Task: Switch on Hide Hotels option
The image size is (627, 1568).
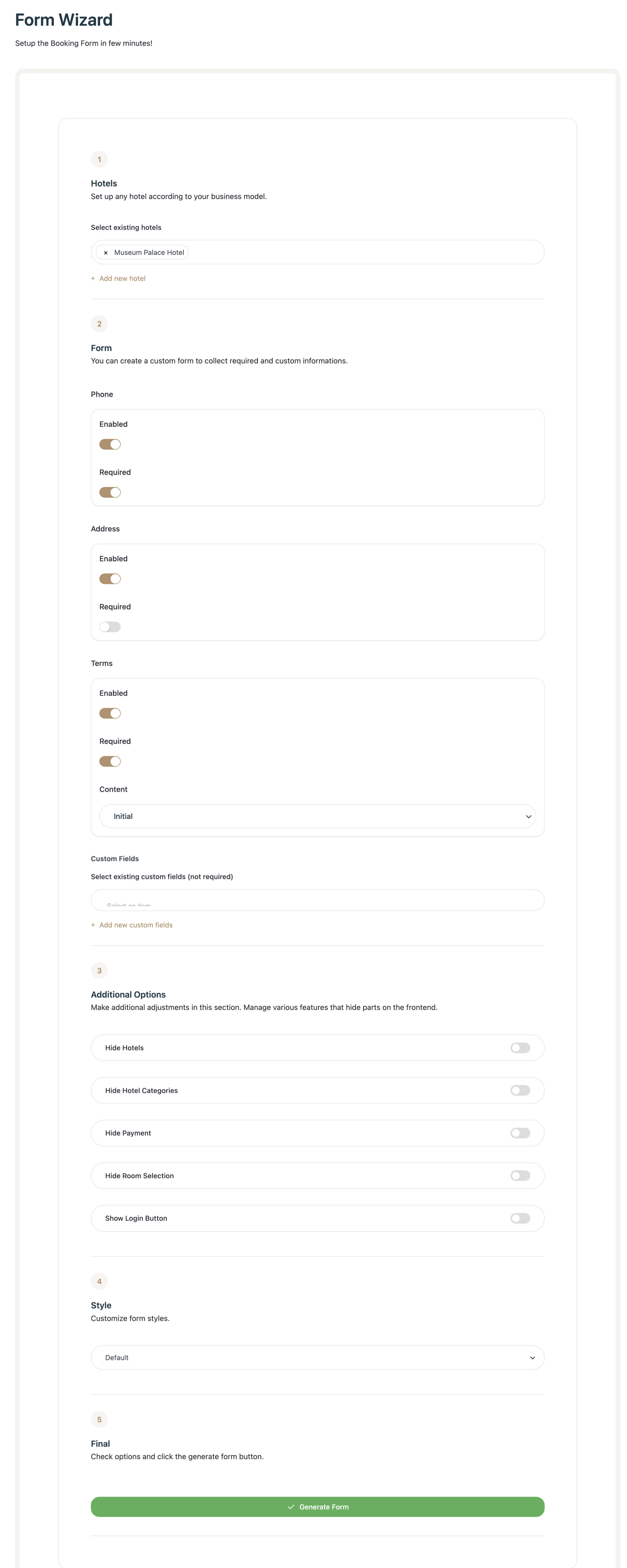Action: (520, 1048)
